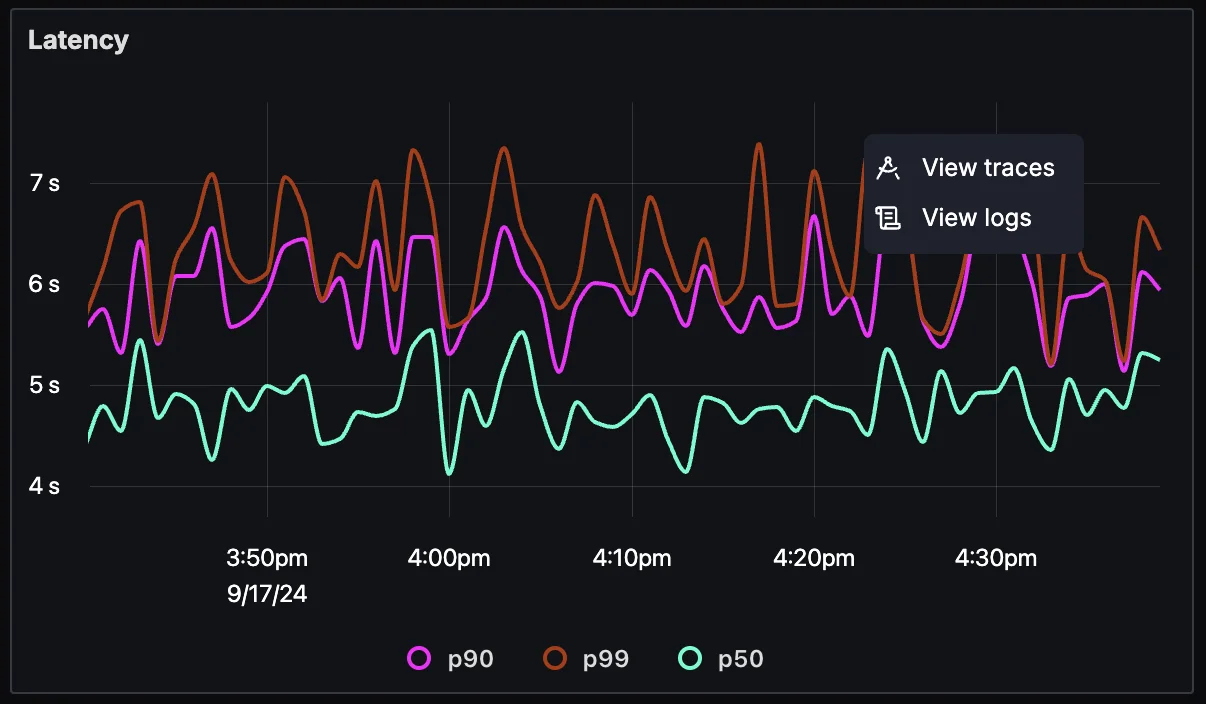The image size is (1206, 704).
Task: Click the 4:00pm time label
Action: tap(449, 558)
